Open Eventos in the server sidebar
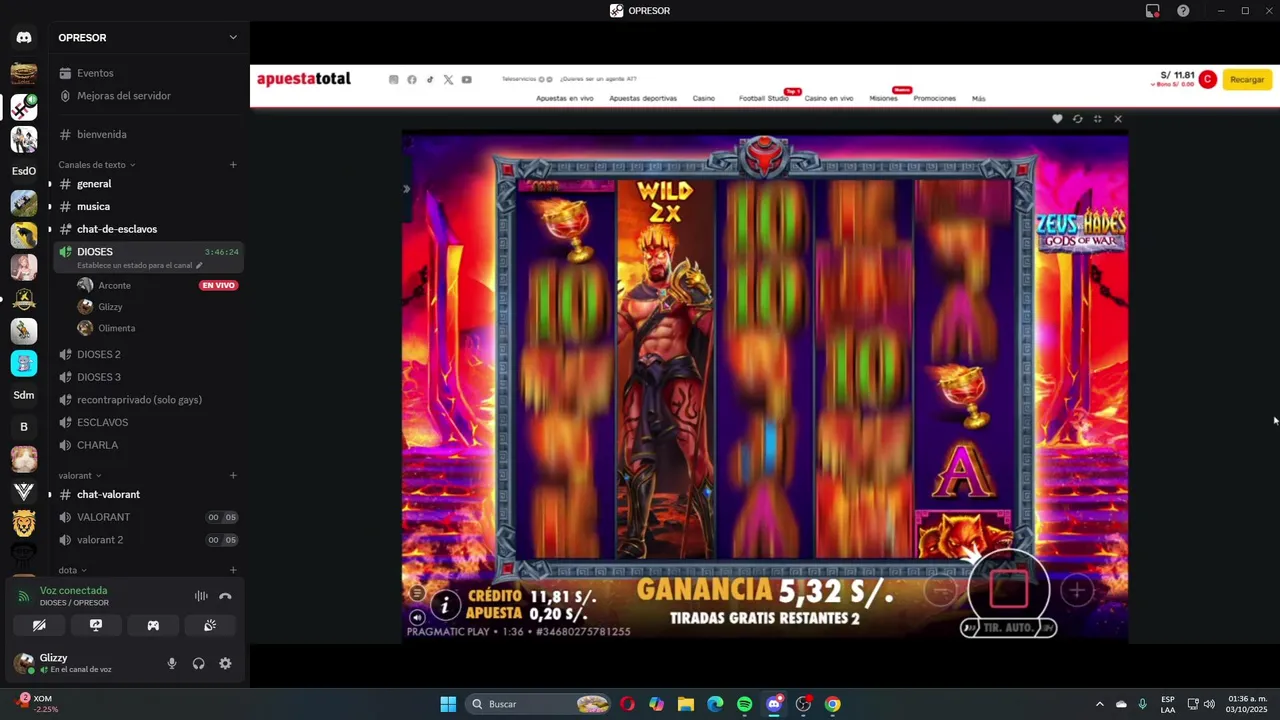 point(148,73)
